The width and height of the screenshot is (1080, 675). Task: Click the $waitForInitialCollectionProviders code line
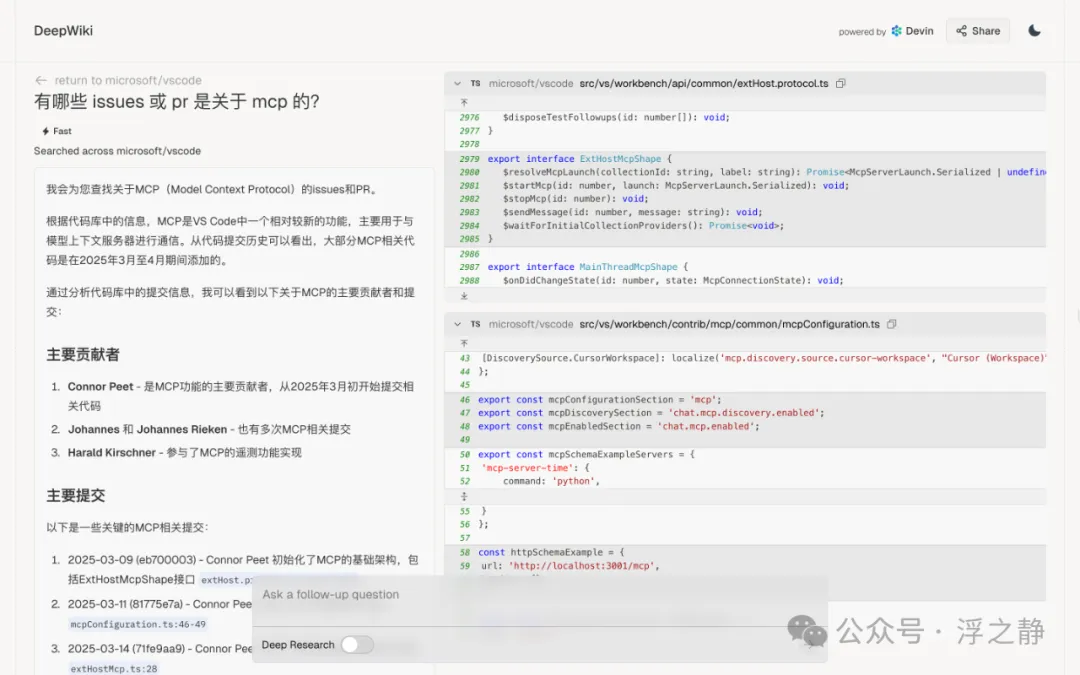643,225
